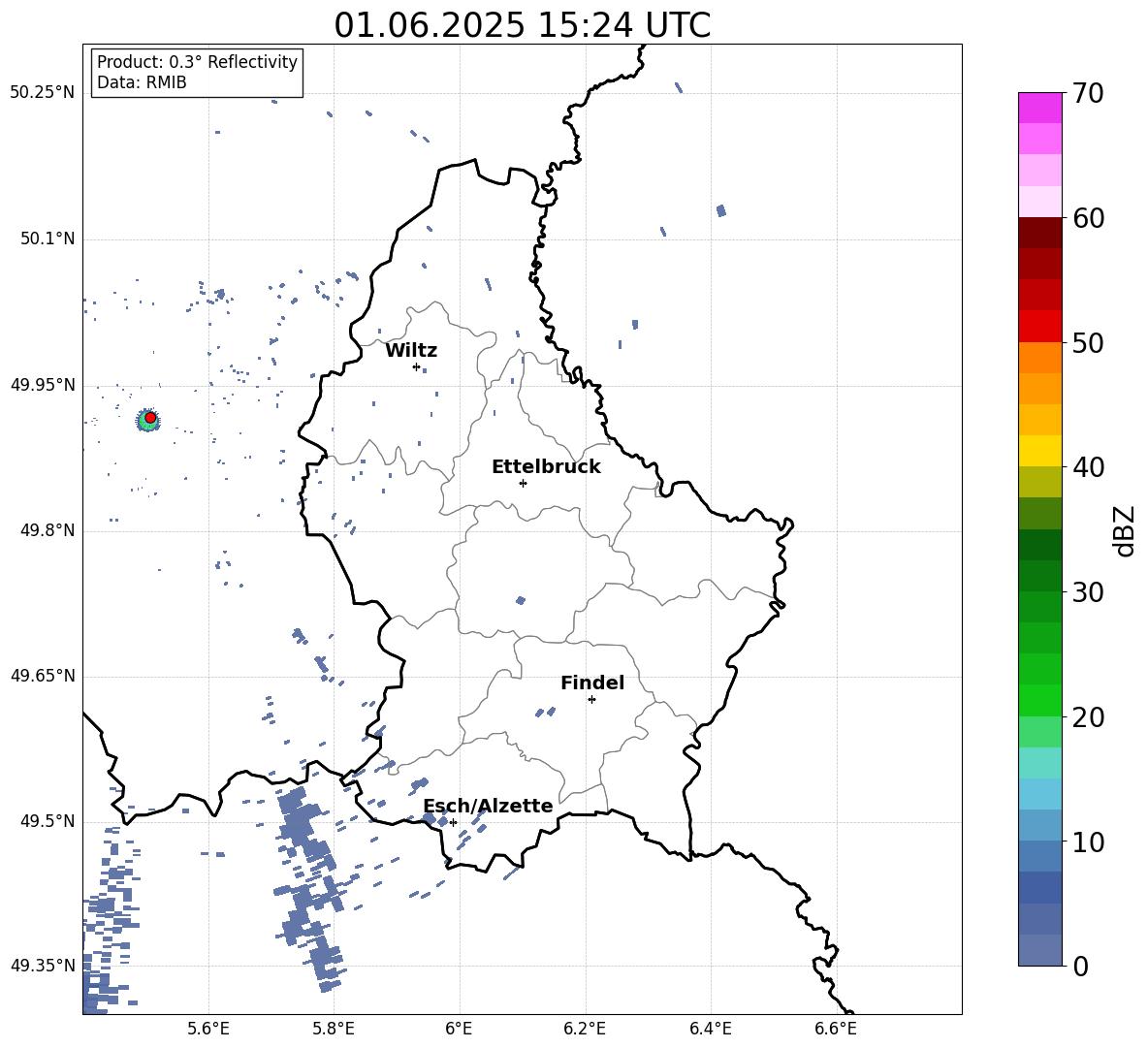Click the 49.35°N latitude label
Image resolution: width=1148 pixels, height=1048 pixels.
coord(43,966)
